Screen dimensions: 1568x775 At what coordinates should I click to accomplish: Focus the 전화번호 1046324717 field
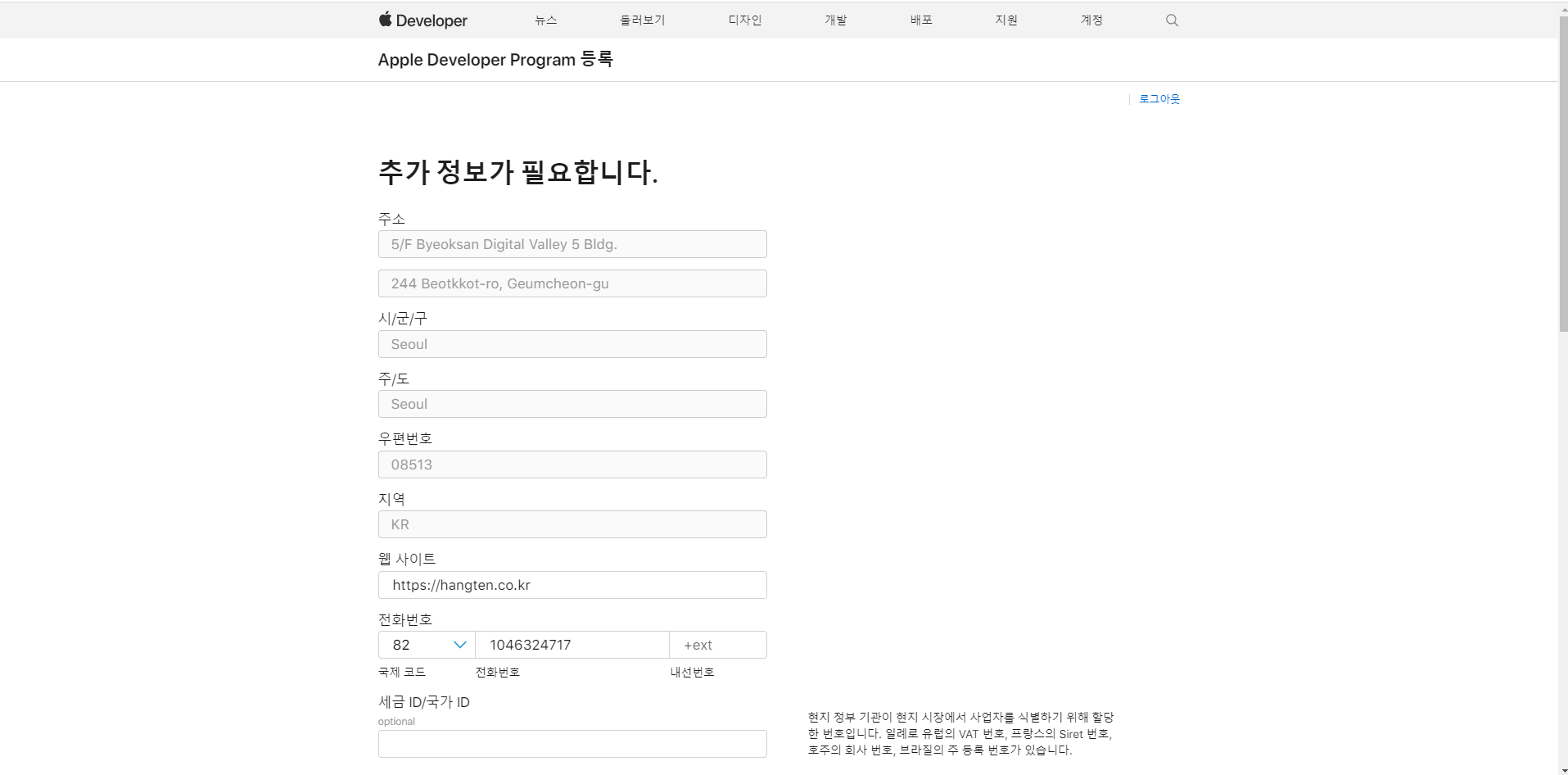coord(572,645)
